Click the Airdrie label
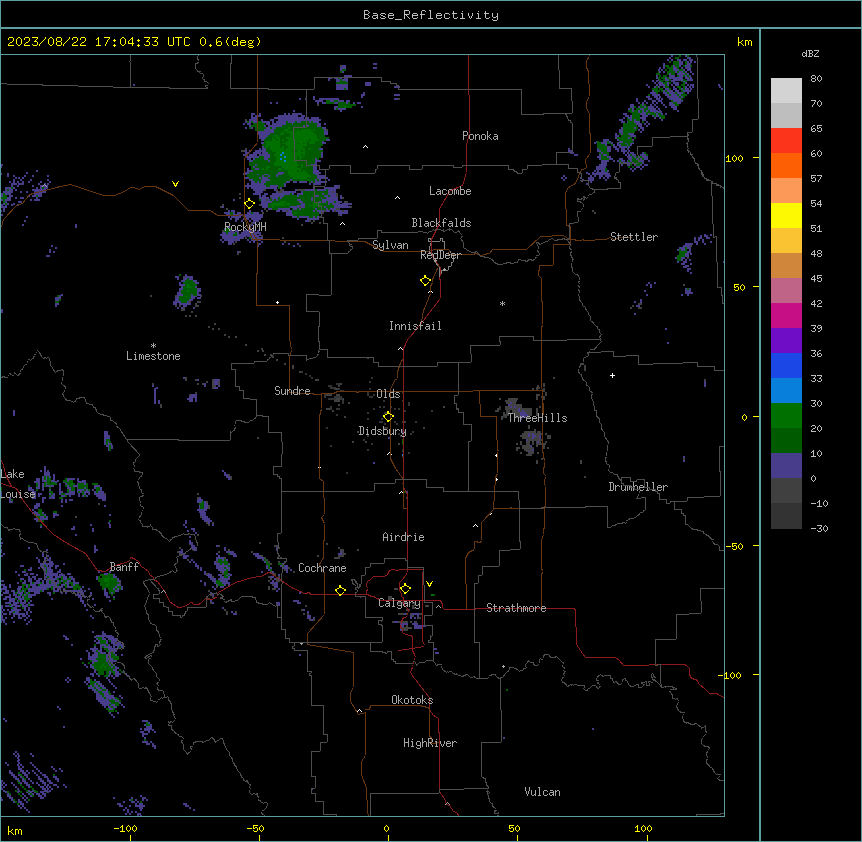Screen dimensions: 862x842 coord(404,537)
